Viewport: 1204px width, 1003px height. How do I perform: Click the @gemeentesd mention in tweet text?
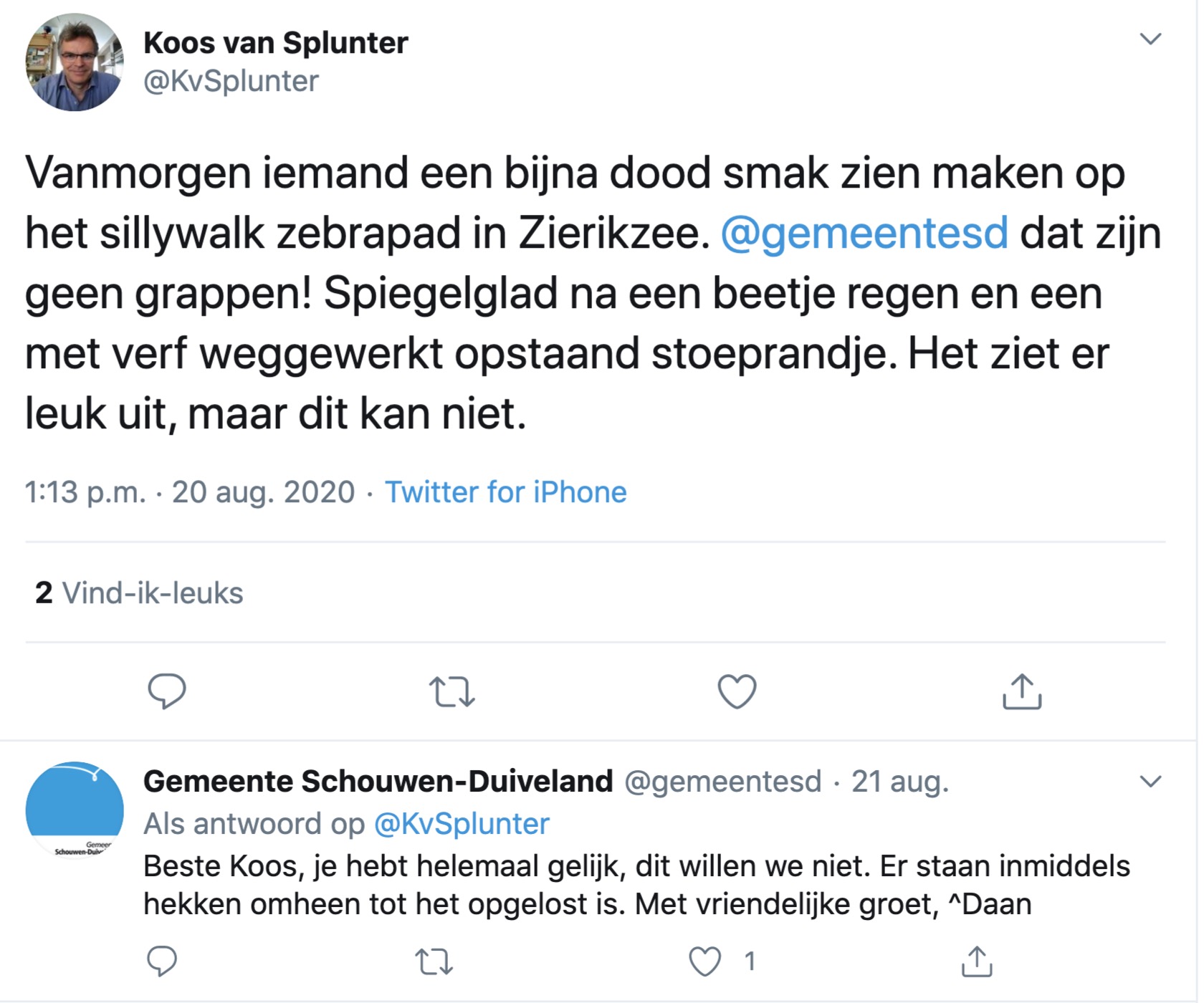(864, 234)
